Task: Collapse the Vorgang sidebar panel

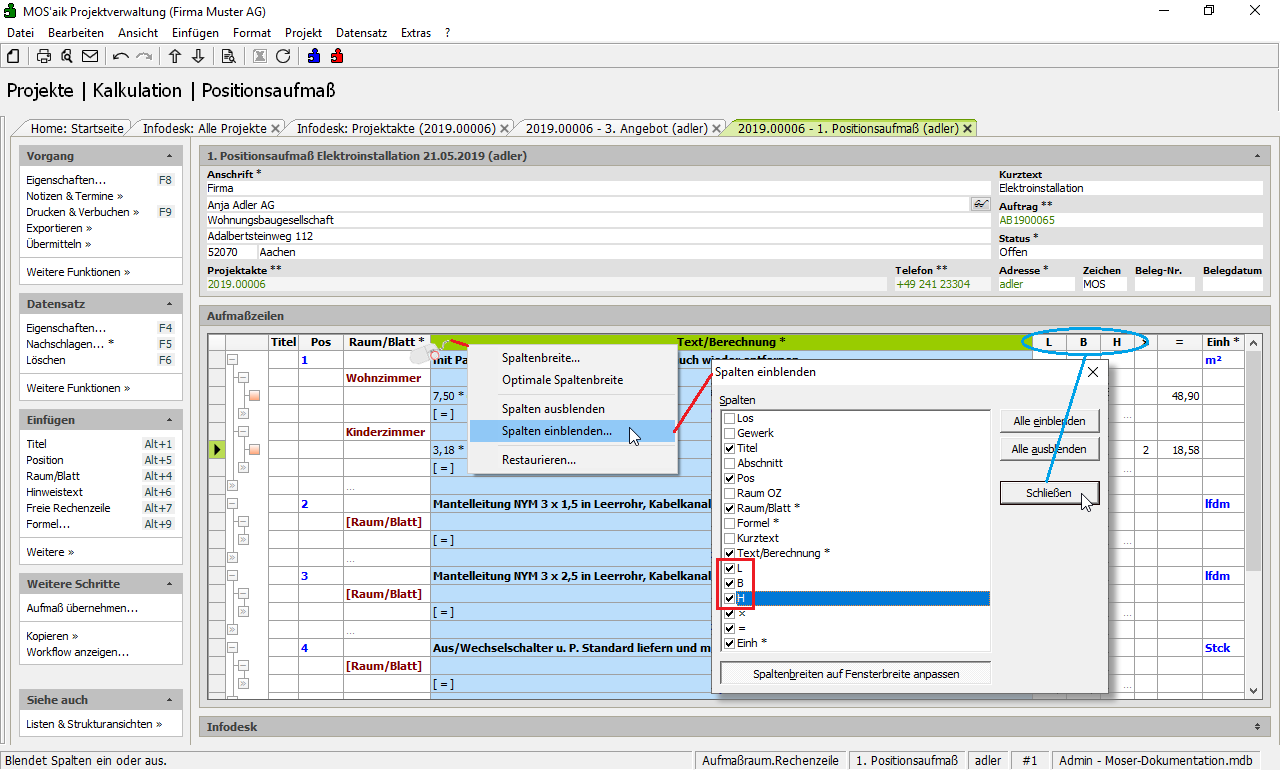Action: [170, 157]
